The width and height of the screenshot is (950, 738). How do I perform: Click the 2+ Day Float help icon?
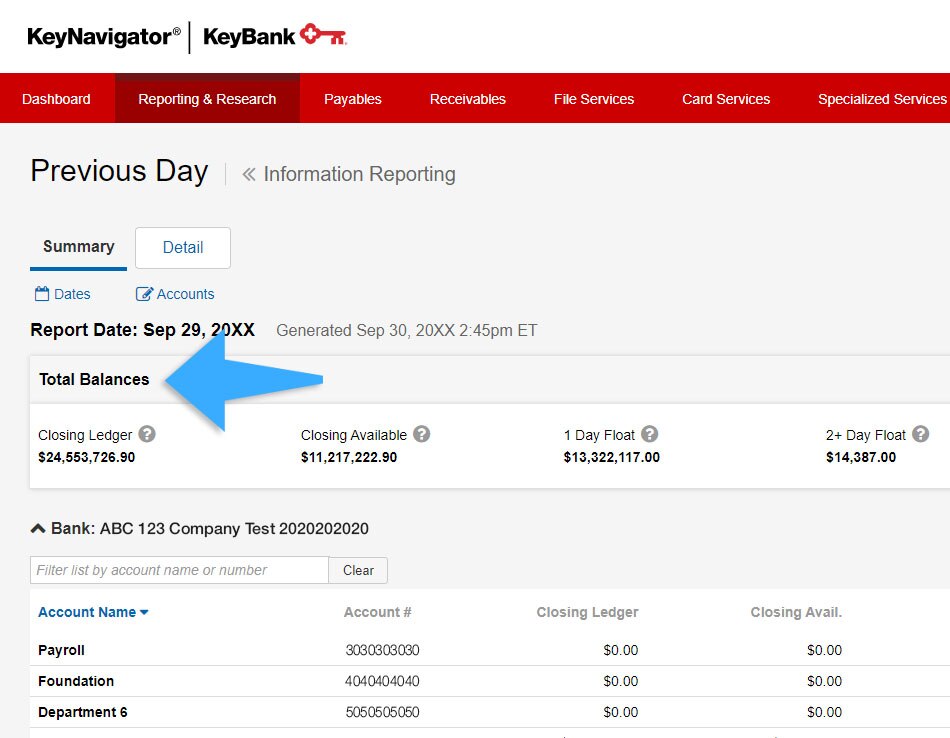pyautogui.click(x=921, y=434)
